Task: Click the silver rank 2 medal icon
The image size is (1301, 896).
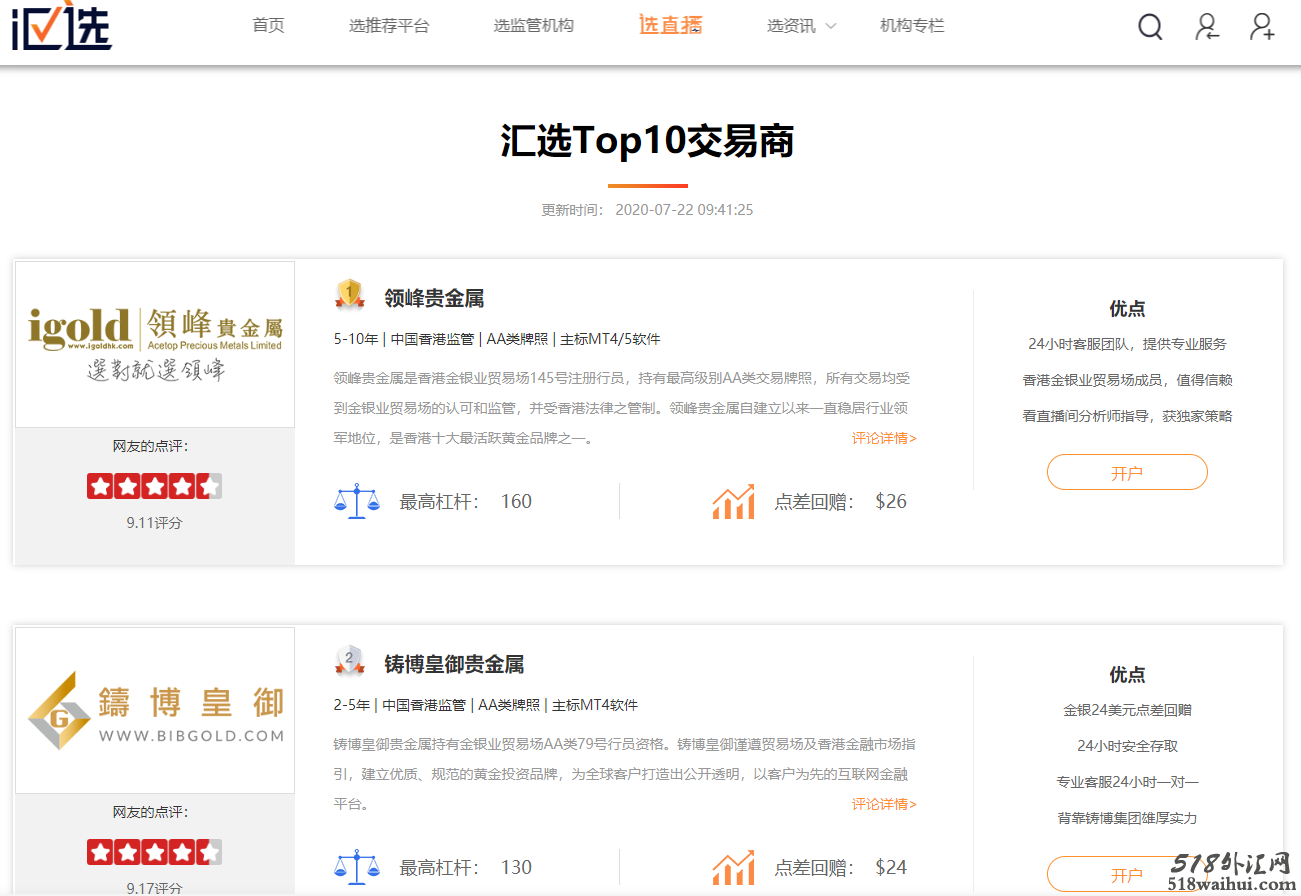Action: click(x=349, y=660)
